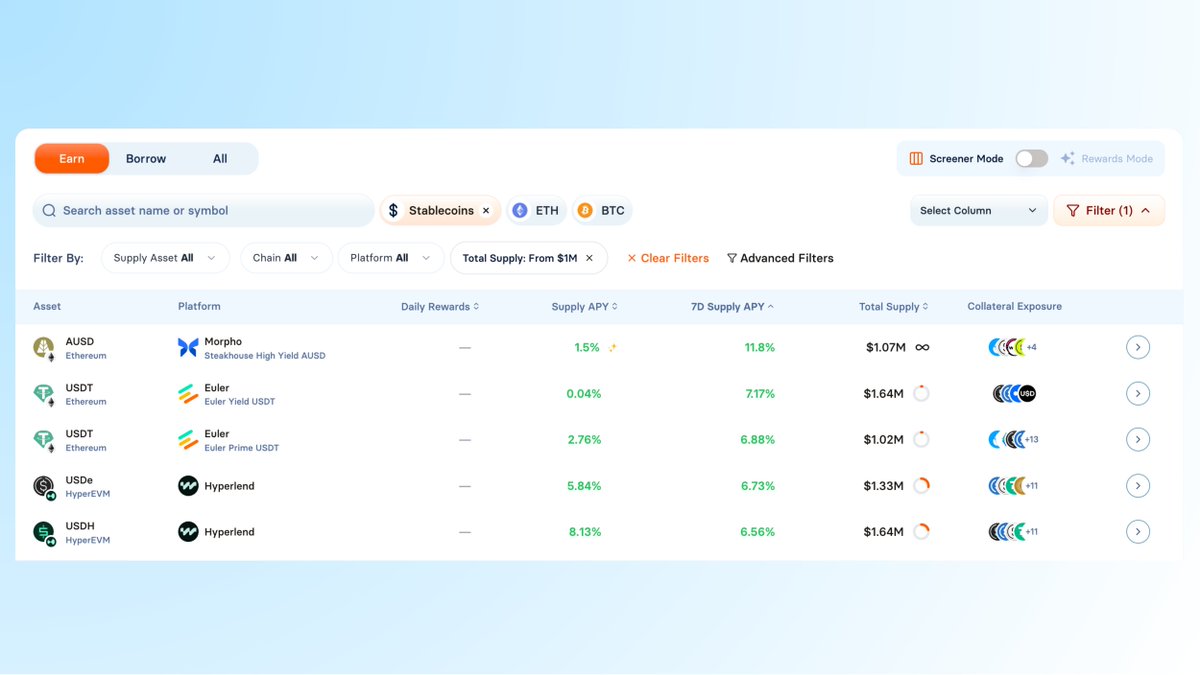
Task: Click utilization ring beside $1.02M
Action: pos(922,440)
